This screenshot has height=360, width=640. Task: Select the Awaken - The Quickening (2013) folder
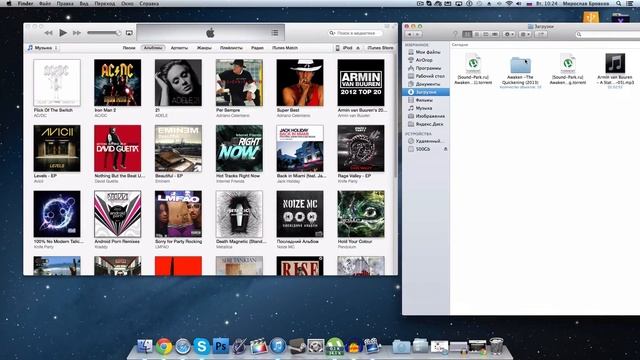(520, 65)
